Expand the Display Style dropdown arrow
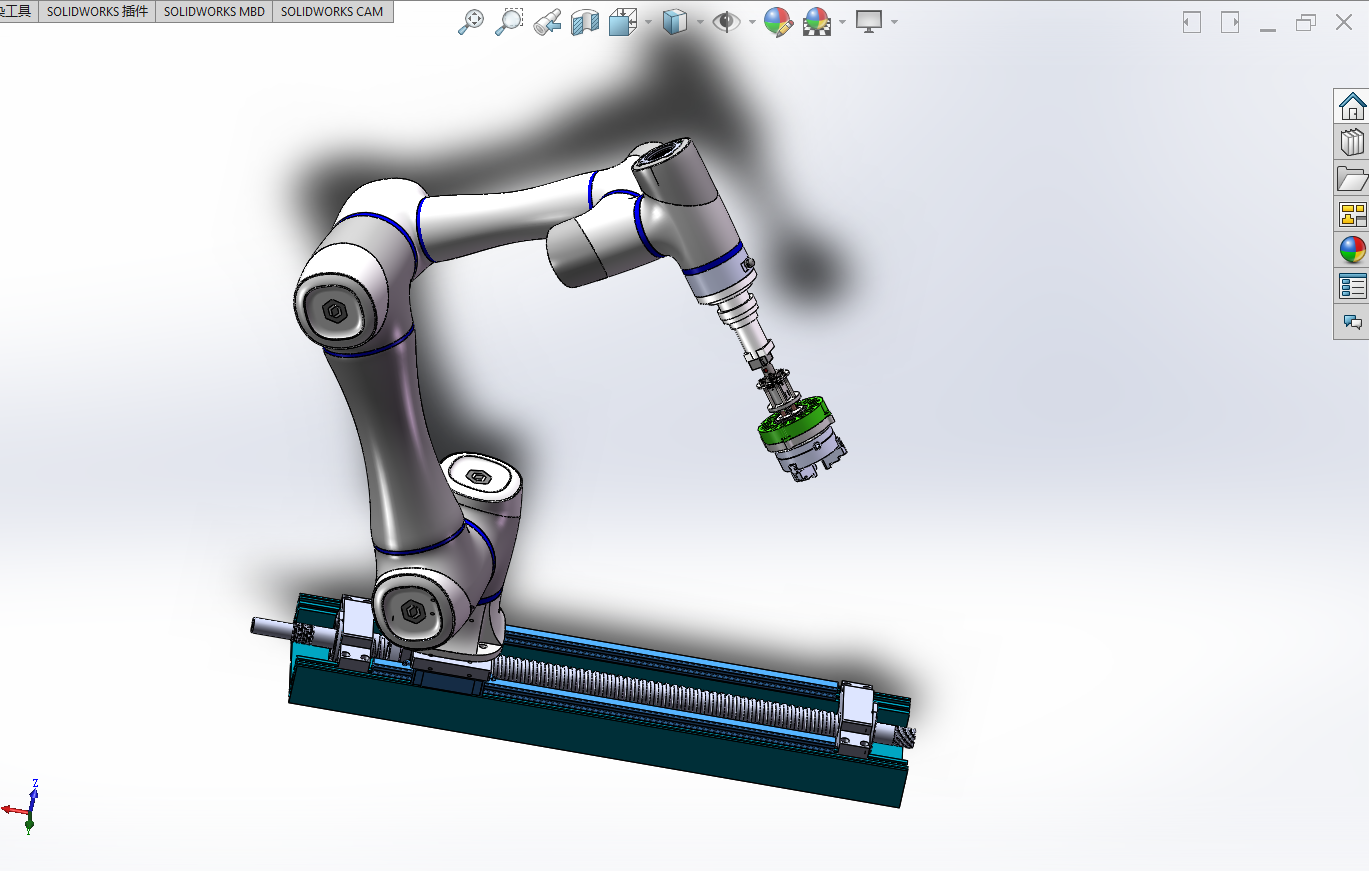 pyautogui.click(x=700, y=22)
